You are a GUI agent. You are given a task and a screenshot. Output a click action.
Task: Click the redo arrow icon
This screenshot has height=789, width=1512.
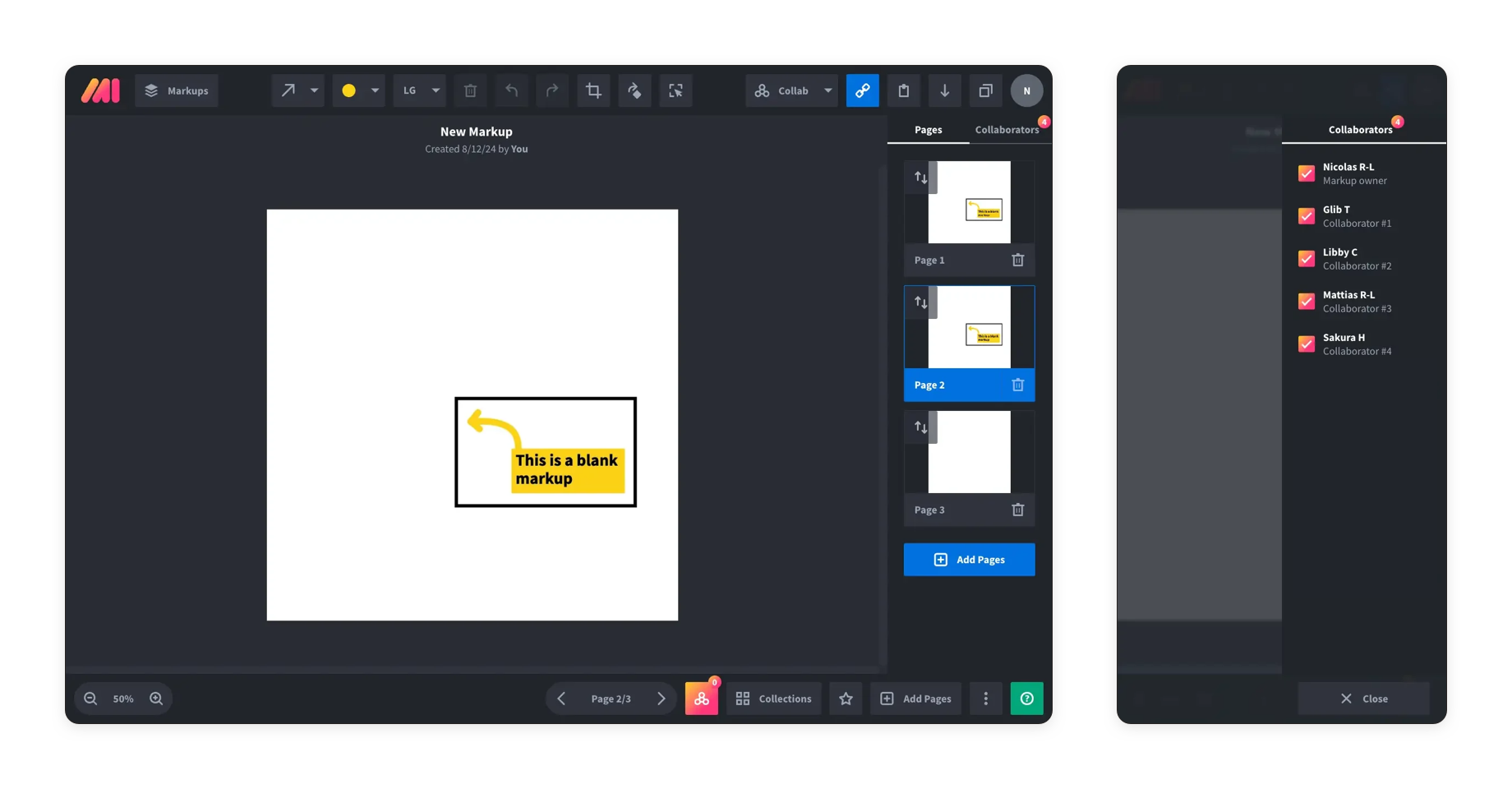(552, 90)
